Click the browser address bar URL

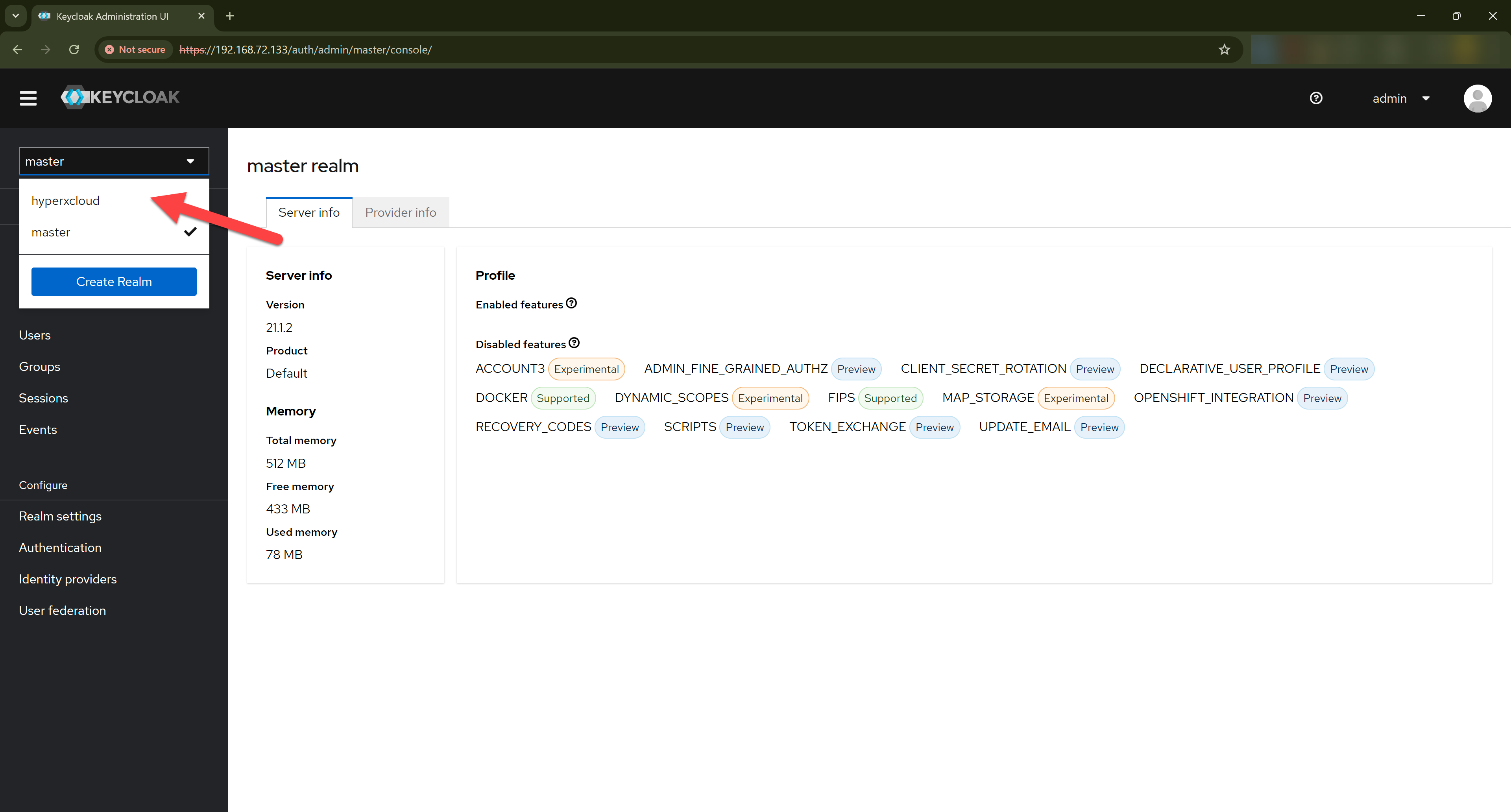[x=306, y=50]
